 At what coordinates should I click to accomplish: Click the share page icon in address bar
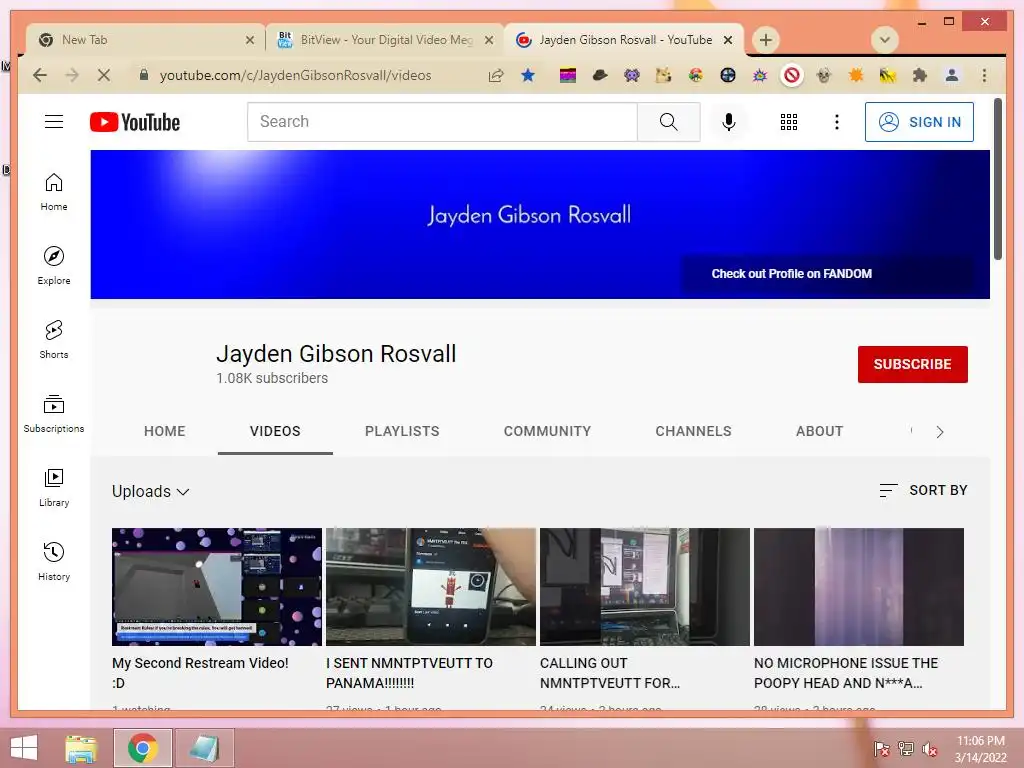pos(496,75)
